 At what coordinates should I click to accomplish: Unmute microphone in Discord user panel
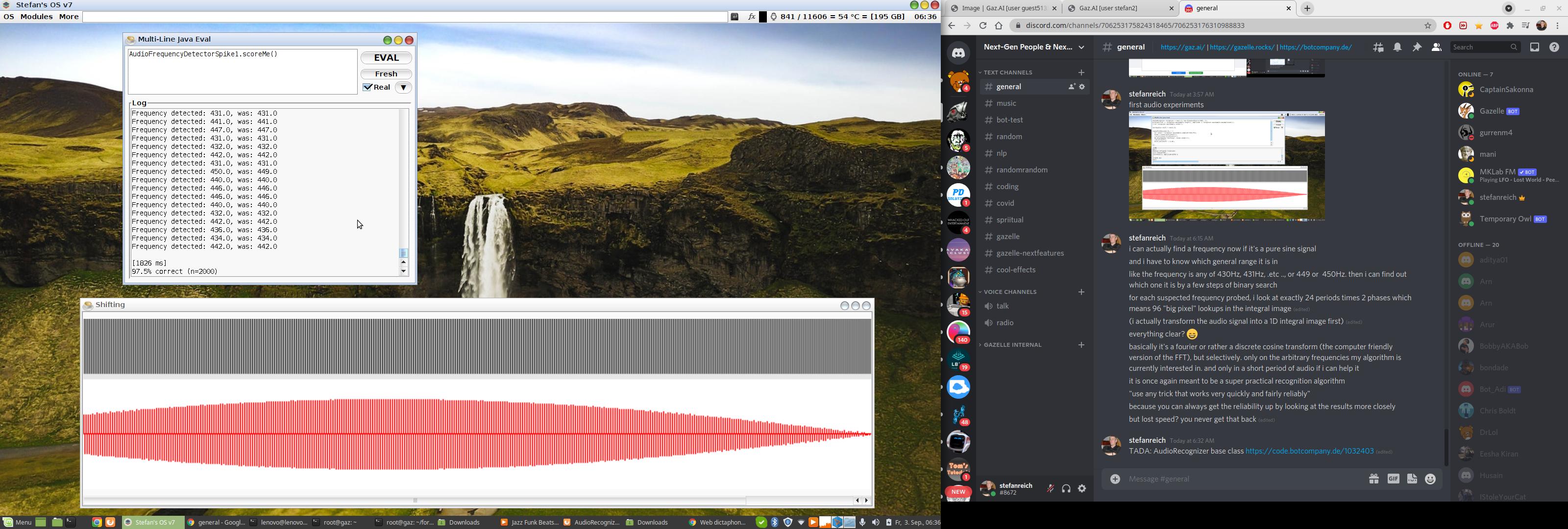(x=1050, y=488)
